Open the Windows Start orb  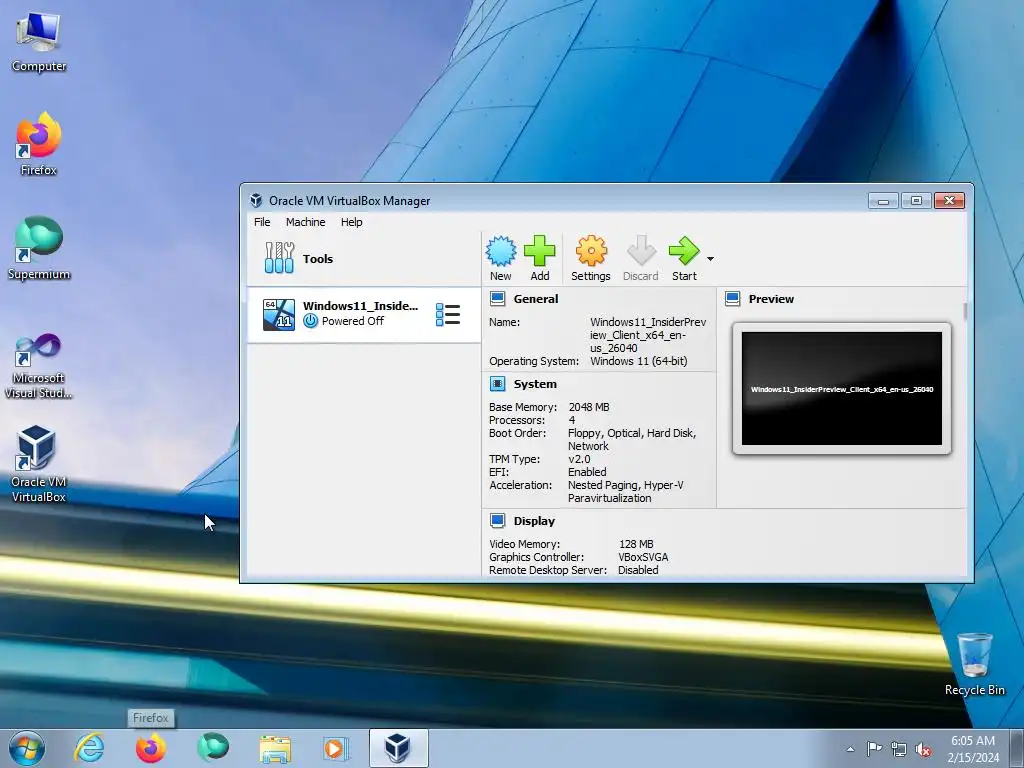(x=27, y=748)
